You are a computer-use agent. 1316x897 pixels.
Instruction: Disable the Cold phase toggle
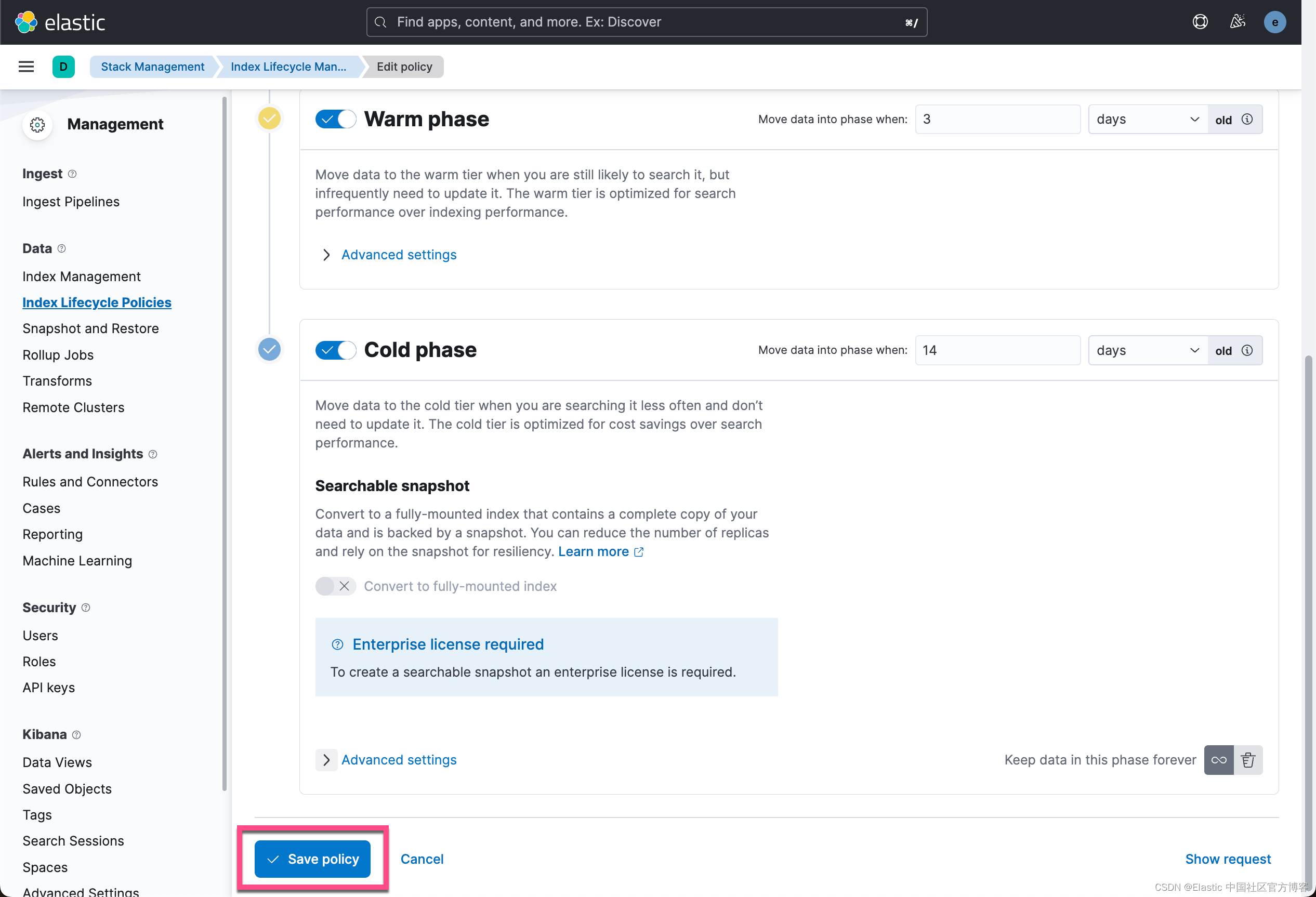[x=335, y=350]
